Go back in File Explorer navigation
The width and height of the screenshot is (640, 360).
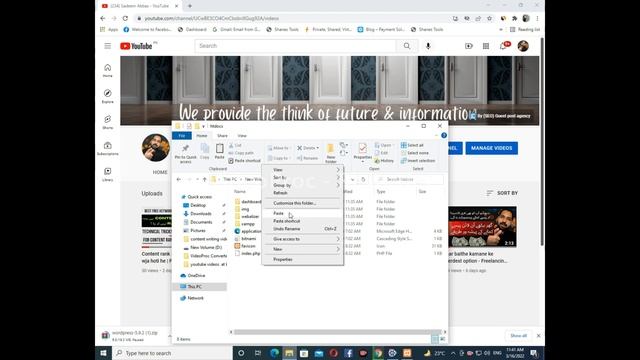click(x=178, y=179)
